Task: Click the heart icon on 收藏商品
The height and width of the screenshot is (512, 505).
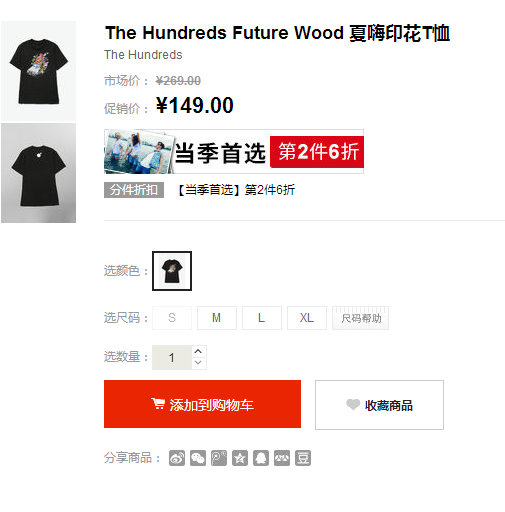Action: 353,404
